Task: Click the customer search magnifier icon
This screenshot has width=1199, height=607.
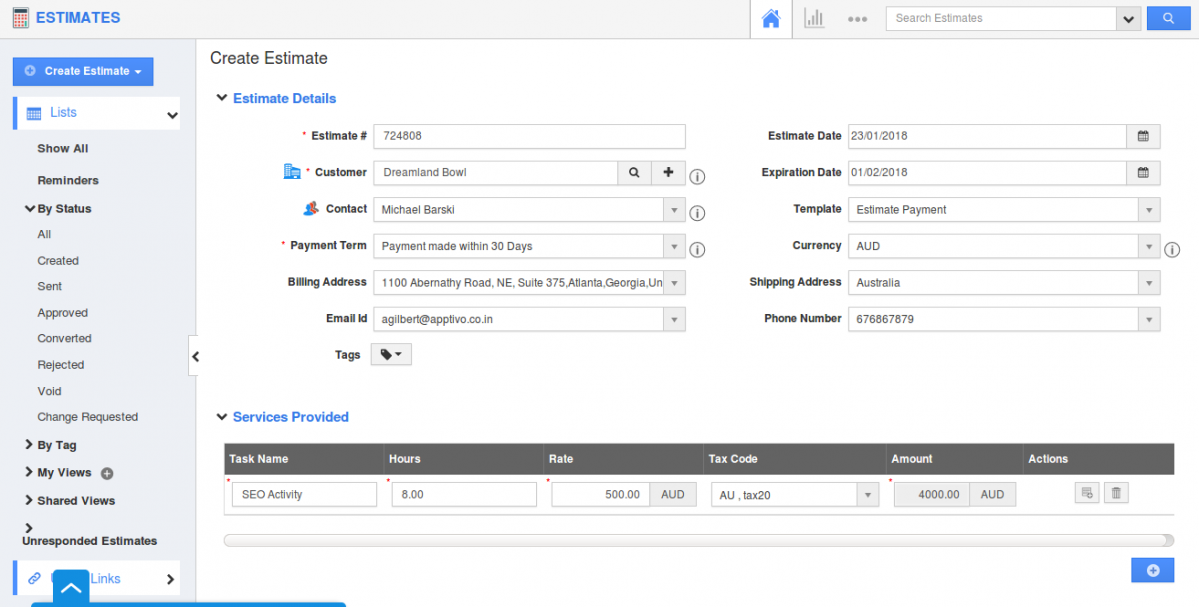Action: click(x=634, y=173)
